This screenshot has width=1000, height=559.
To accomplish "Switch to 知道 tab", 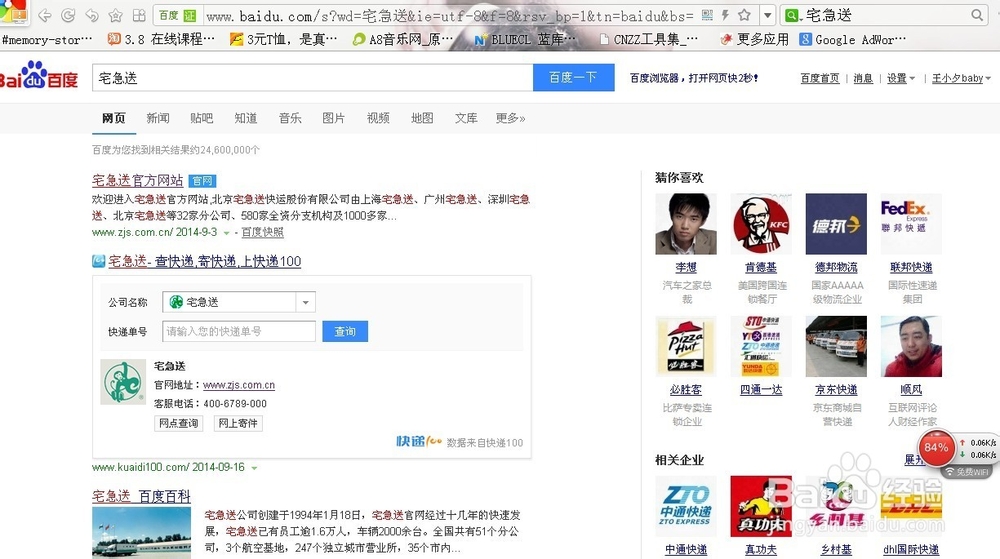I will coord(246,118).
